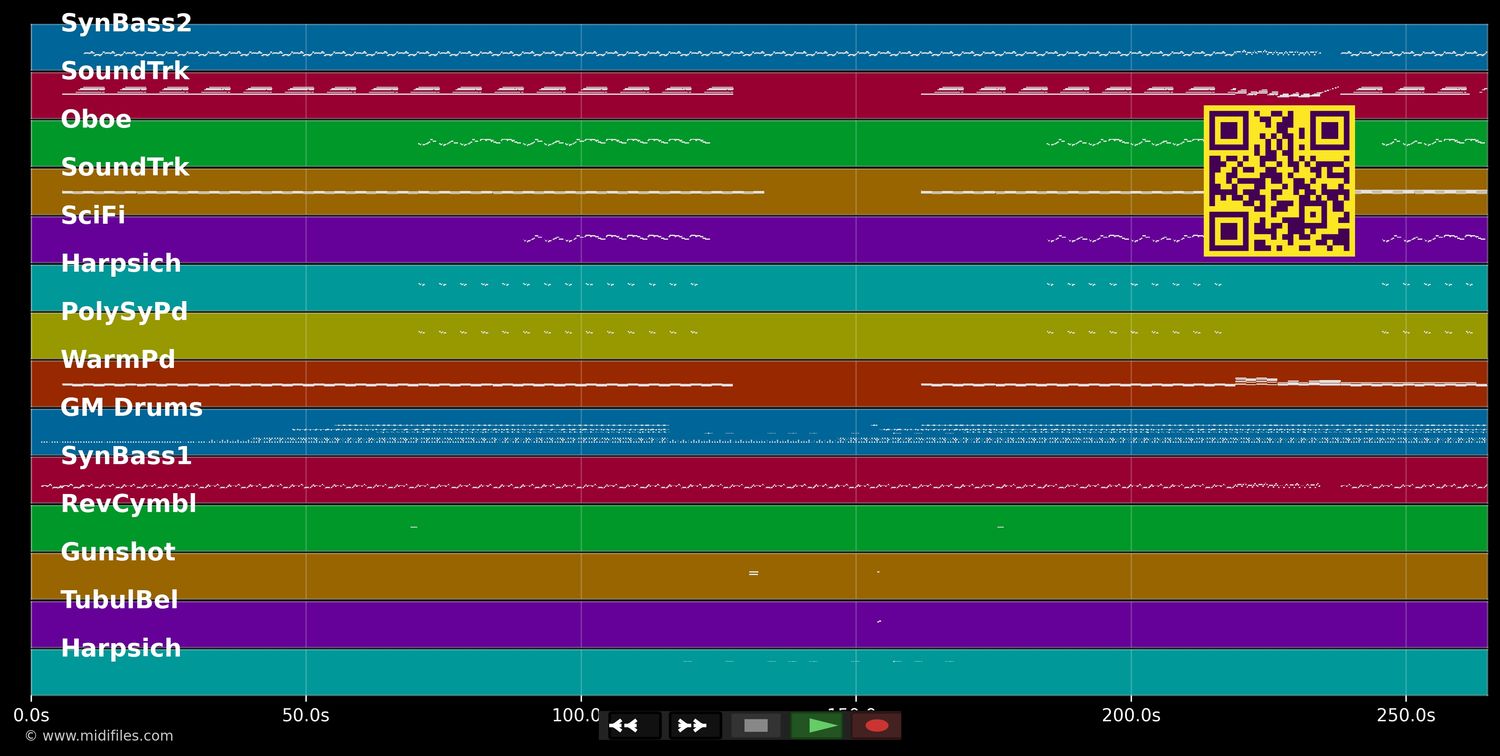Click the 250.0s time axis marker
The image size is (1500, 756).
pos(1406,715)
